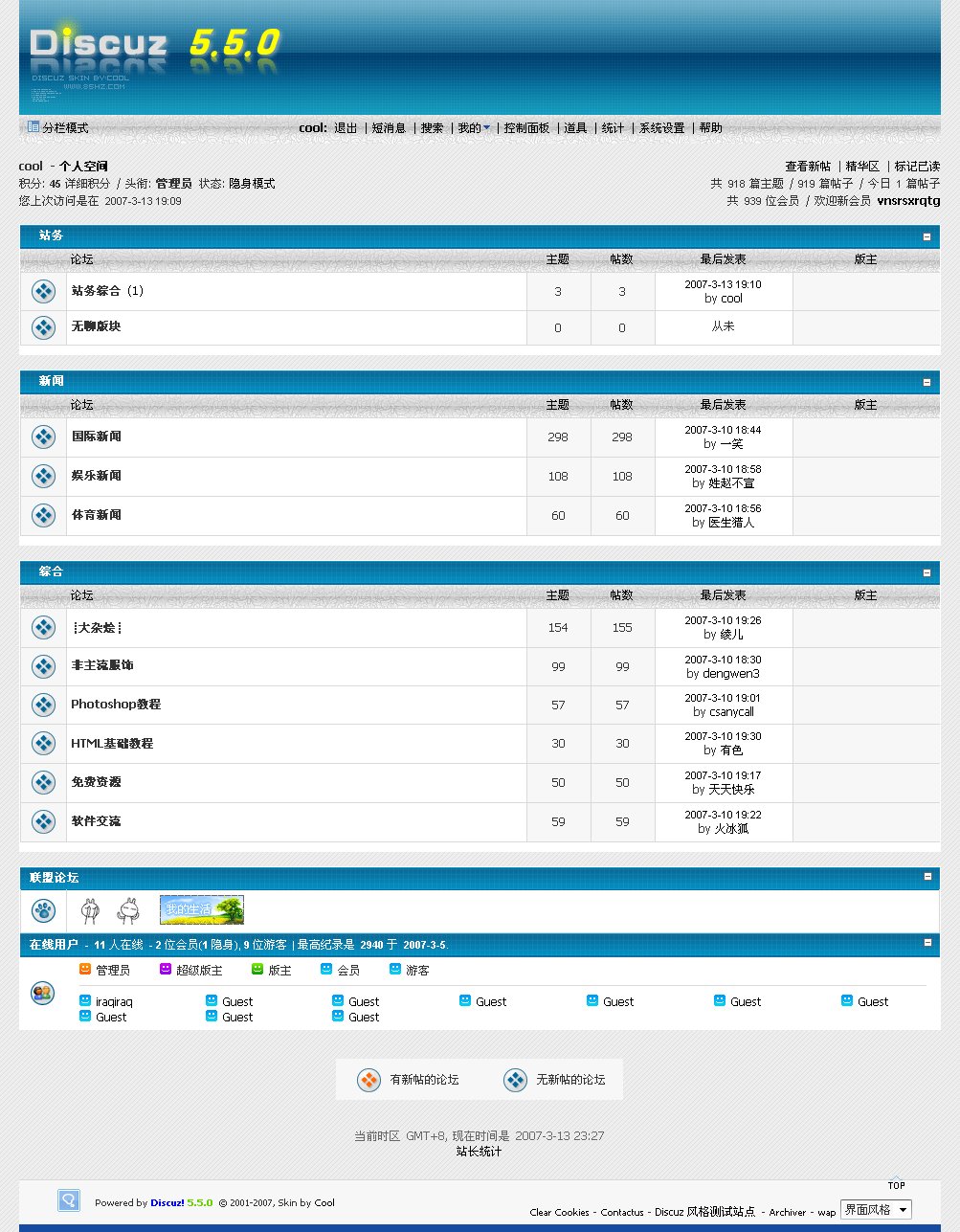Click the 精华区 link

click(x=862, y=167)
